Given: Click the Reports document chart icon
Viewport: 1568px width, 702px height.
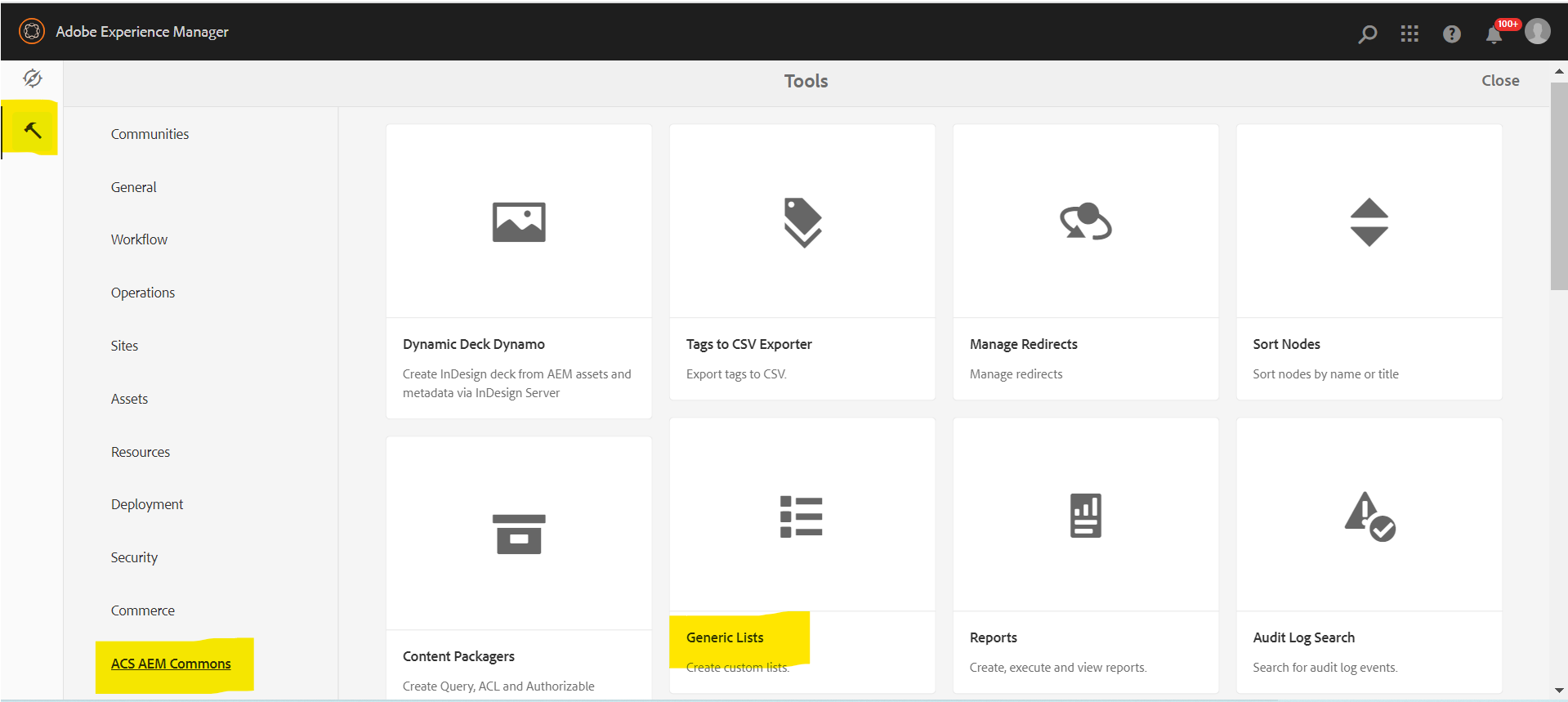Looking at the screenshot, I should pyautogui.click(x=1086, y=516).
